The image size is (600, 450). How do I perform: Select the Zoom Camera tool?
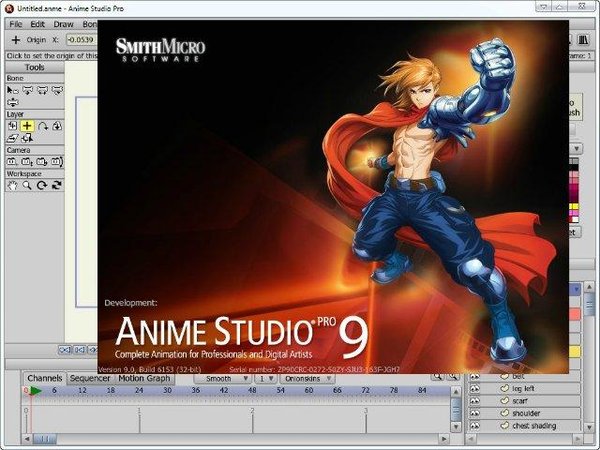(27, 162)
